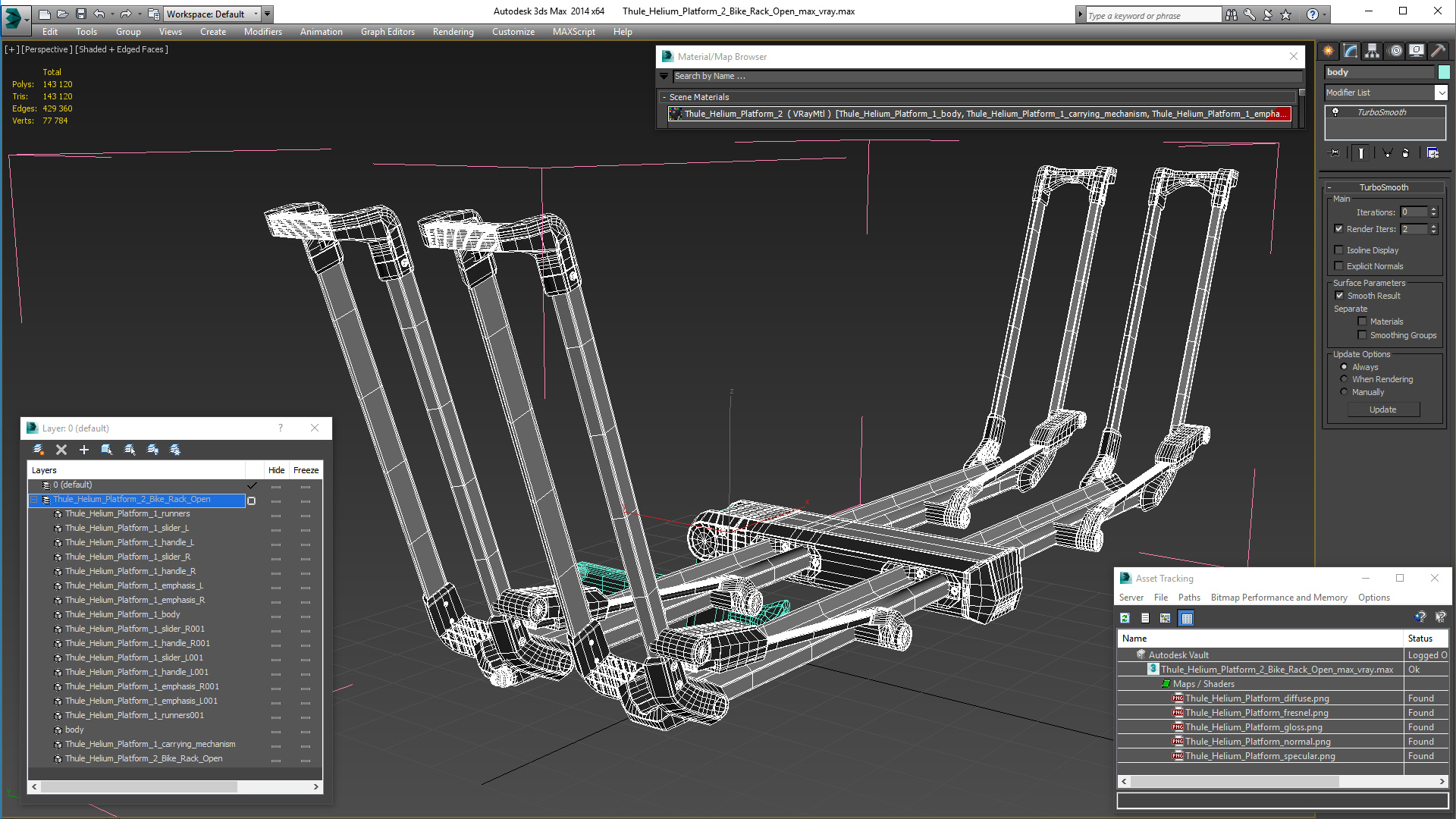Select highlighted objects and layers icon
This screenshot has height=819, width=1456.
click(x=107, y=450)
